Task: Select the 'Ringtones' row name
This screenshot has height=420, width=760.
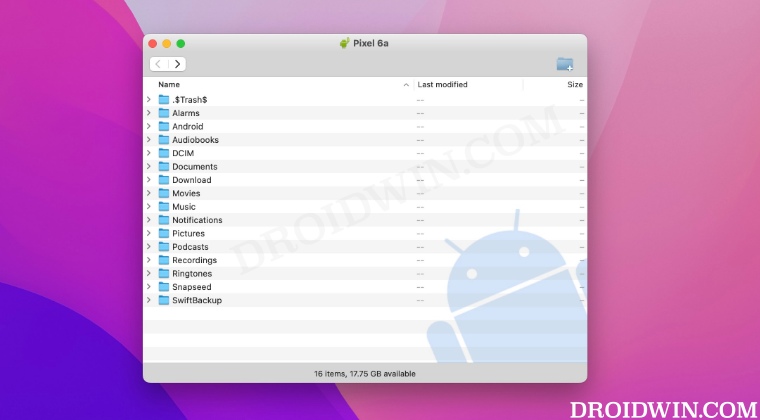Action: coord(192,274)
